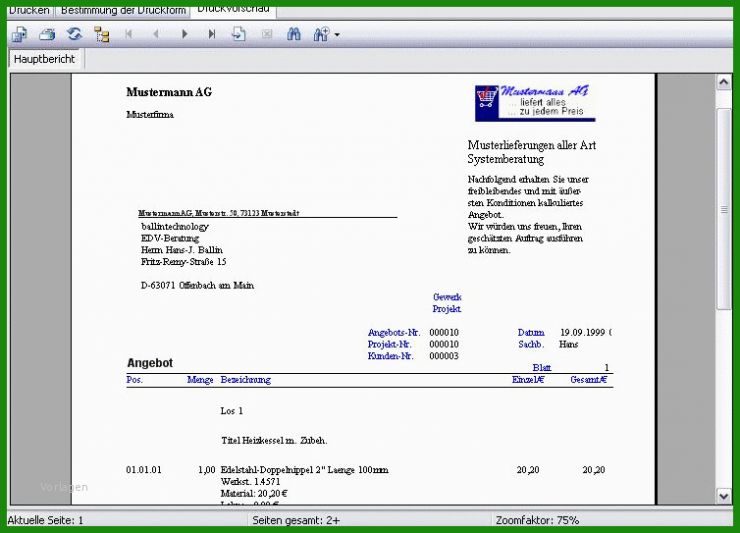Click the vertical scrollbar up arrow
This screenshot has width=740, height=533.
[723, 82]
